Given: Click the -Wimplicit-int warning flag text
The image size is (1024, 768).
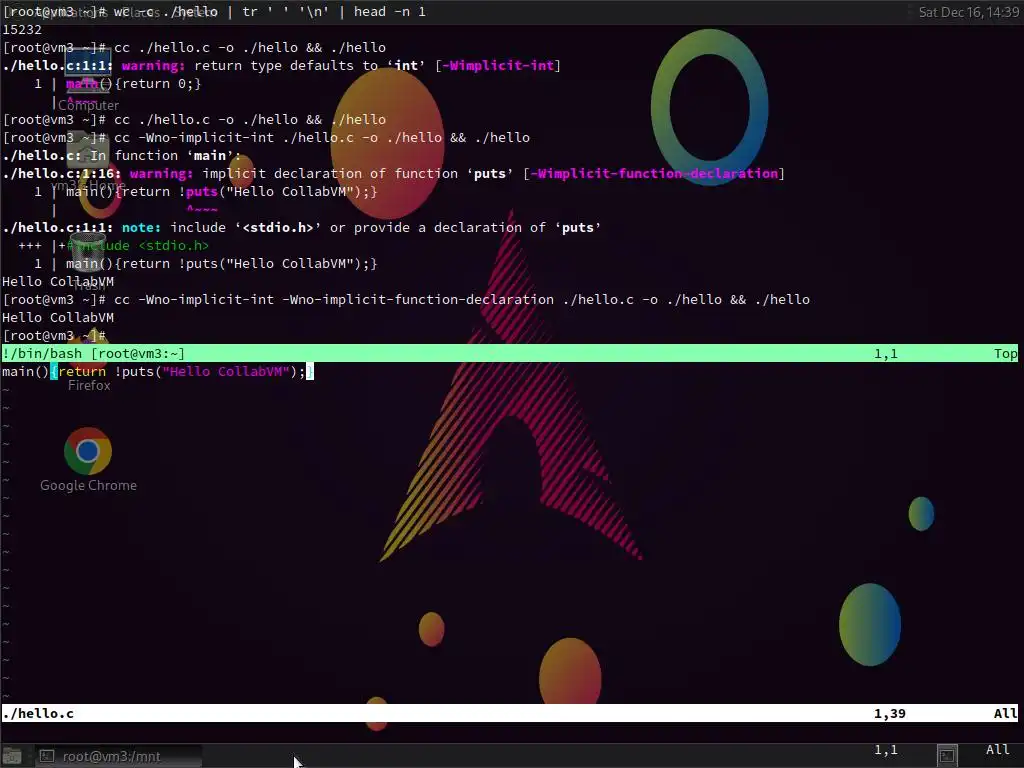Looking at the screenshot, I should [498, 65].
